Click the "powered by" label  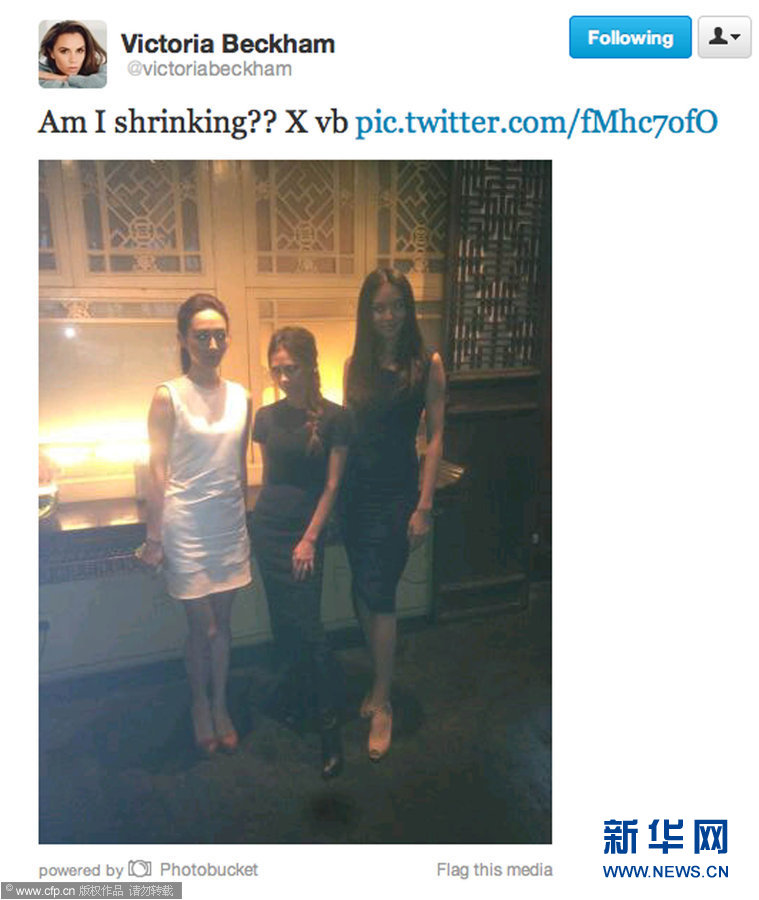coord(81,870)
